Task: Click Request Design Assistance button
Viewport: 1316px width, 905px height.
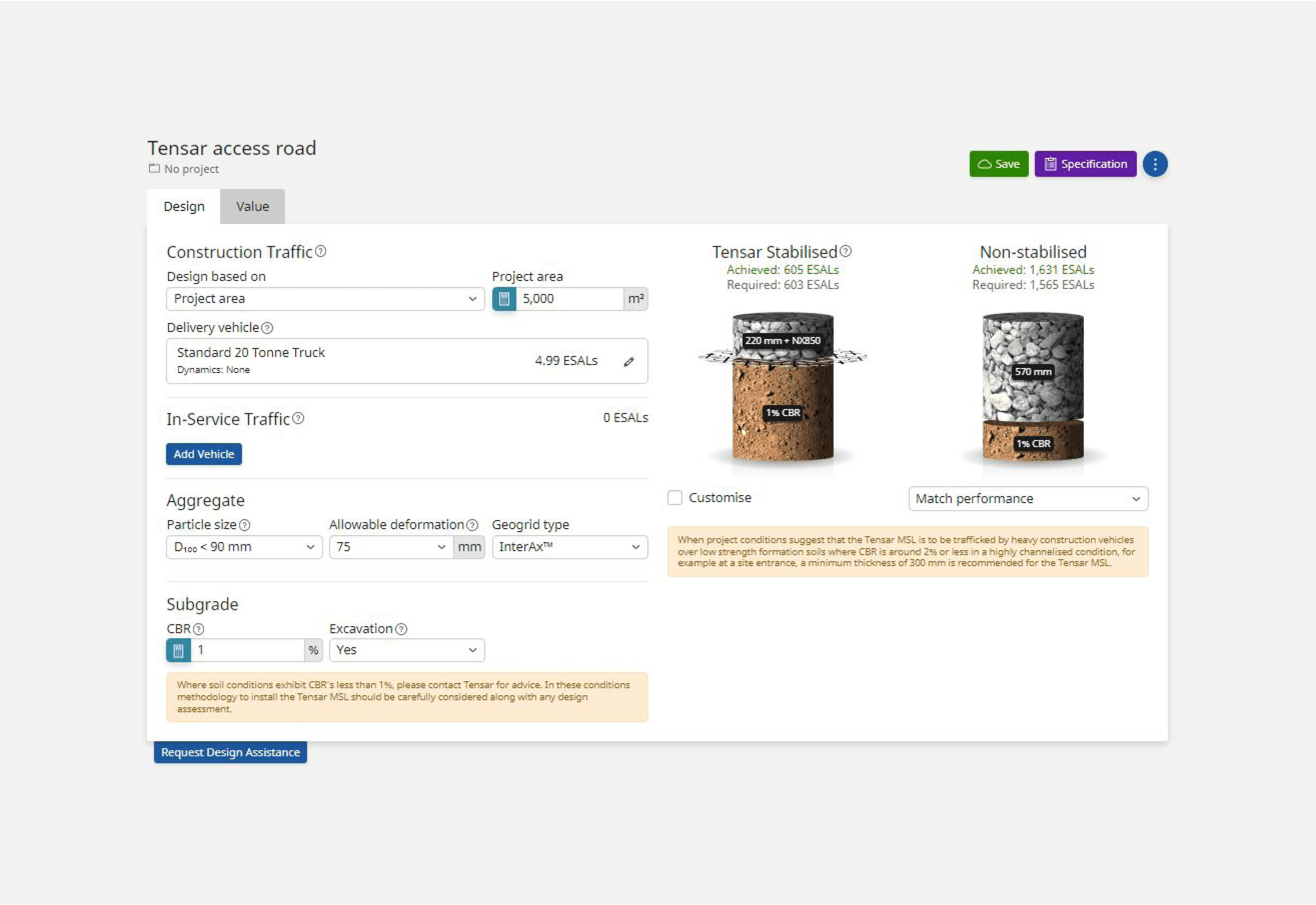Action: pos(230,752)
